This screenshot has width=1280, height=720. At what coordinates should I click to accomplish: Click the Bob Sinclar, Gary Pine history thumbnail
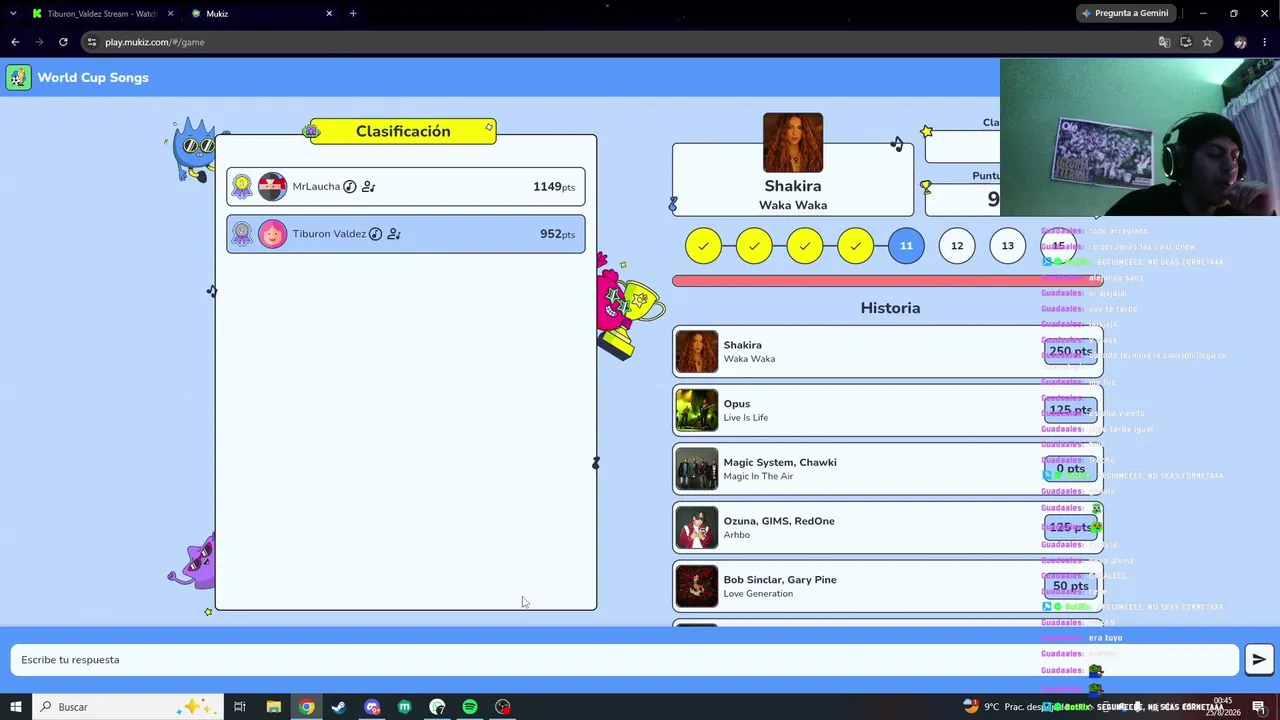pos(697,586)
